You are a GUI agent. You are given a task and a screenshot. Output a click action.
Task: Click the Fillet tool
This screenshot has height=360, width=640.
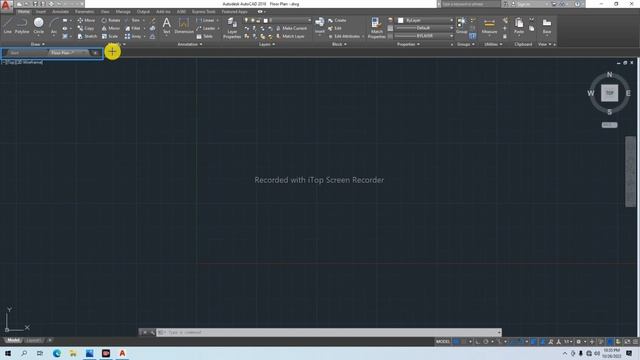pyautogui.click(x=133, y=28)
